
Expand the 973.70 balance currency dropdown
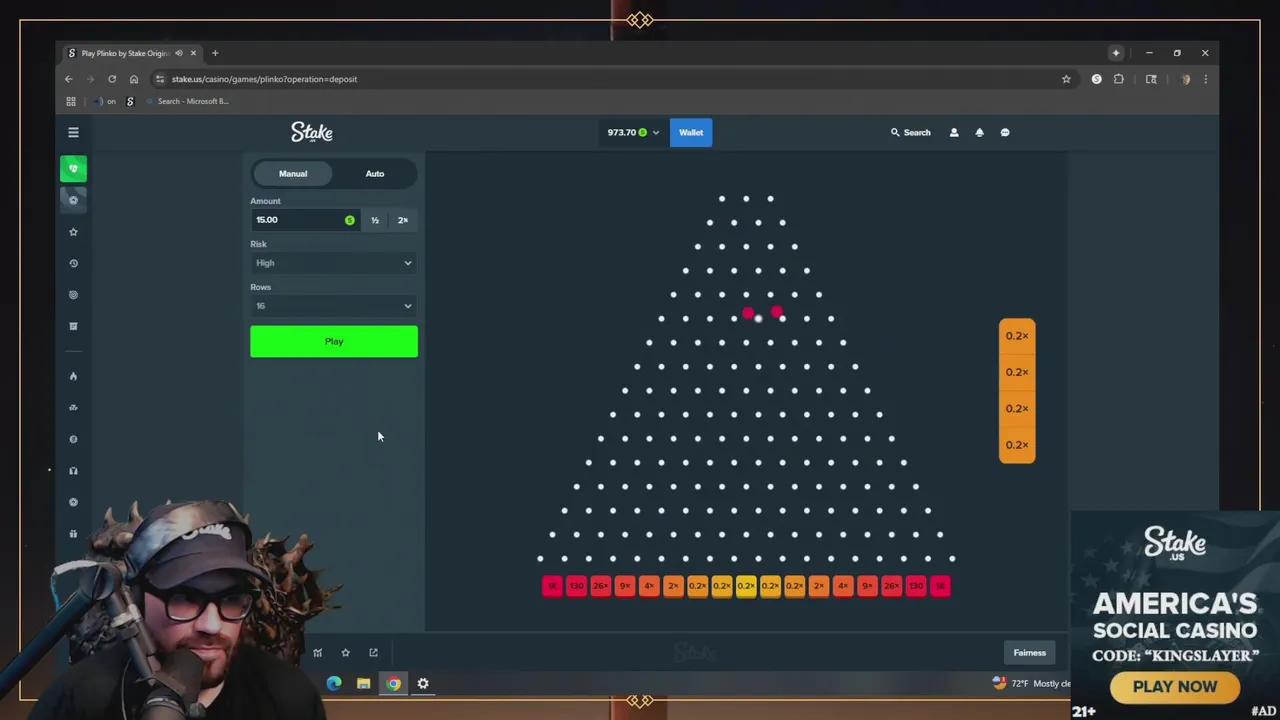[633, 132]
